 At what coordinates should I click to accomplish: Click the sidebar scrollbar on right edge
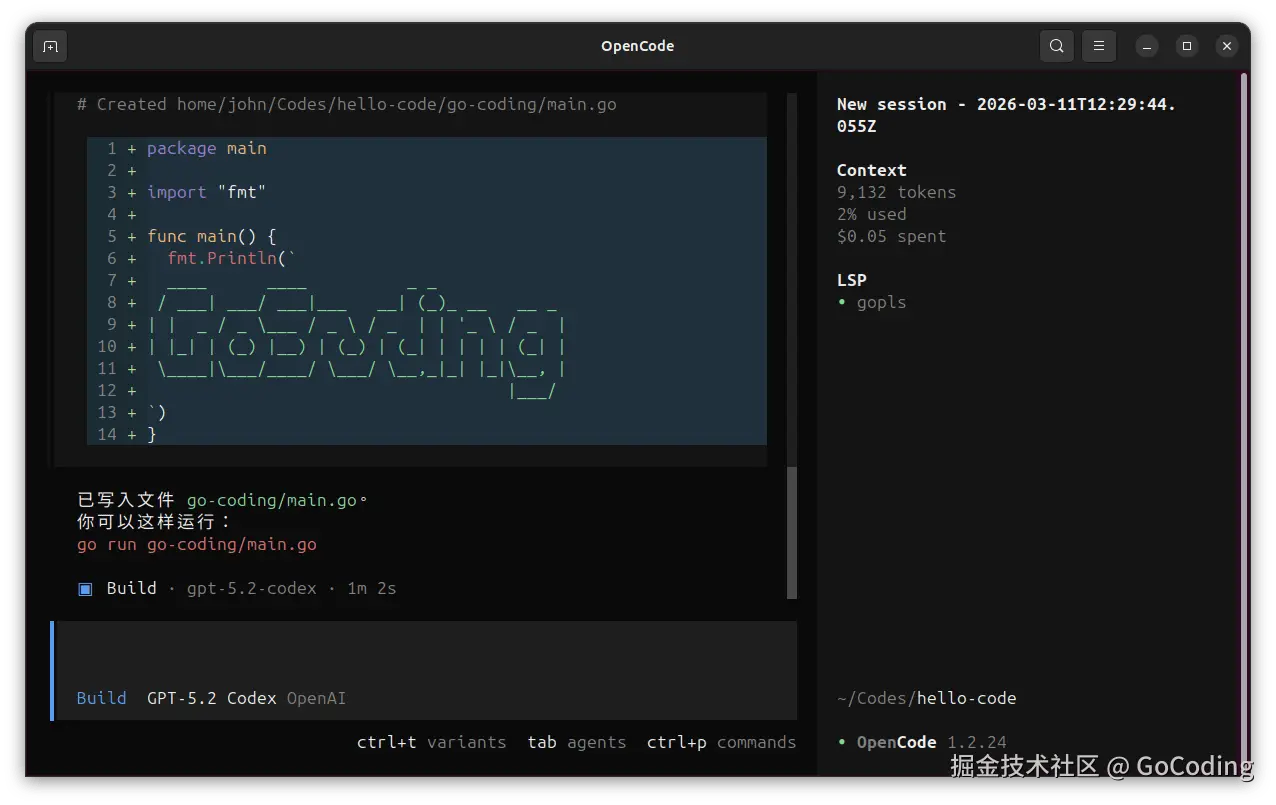[1243, 400]
